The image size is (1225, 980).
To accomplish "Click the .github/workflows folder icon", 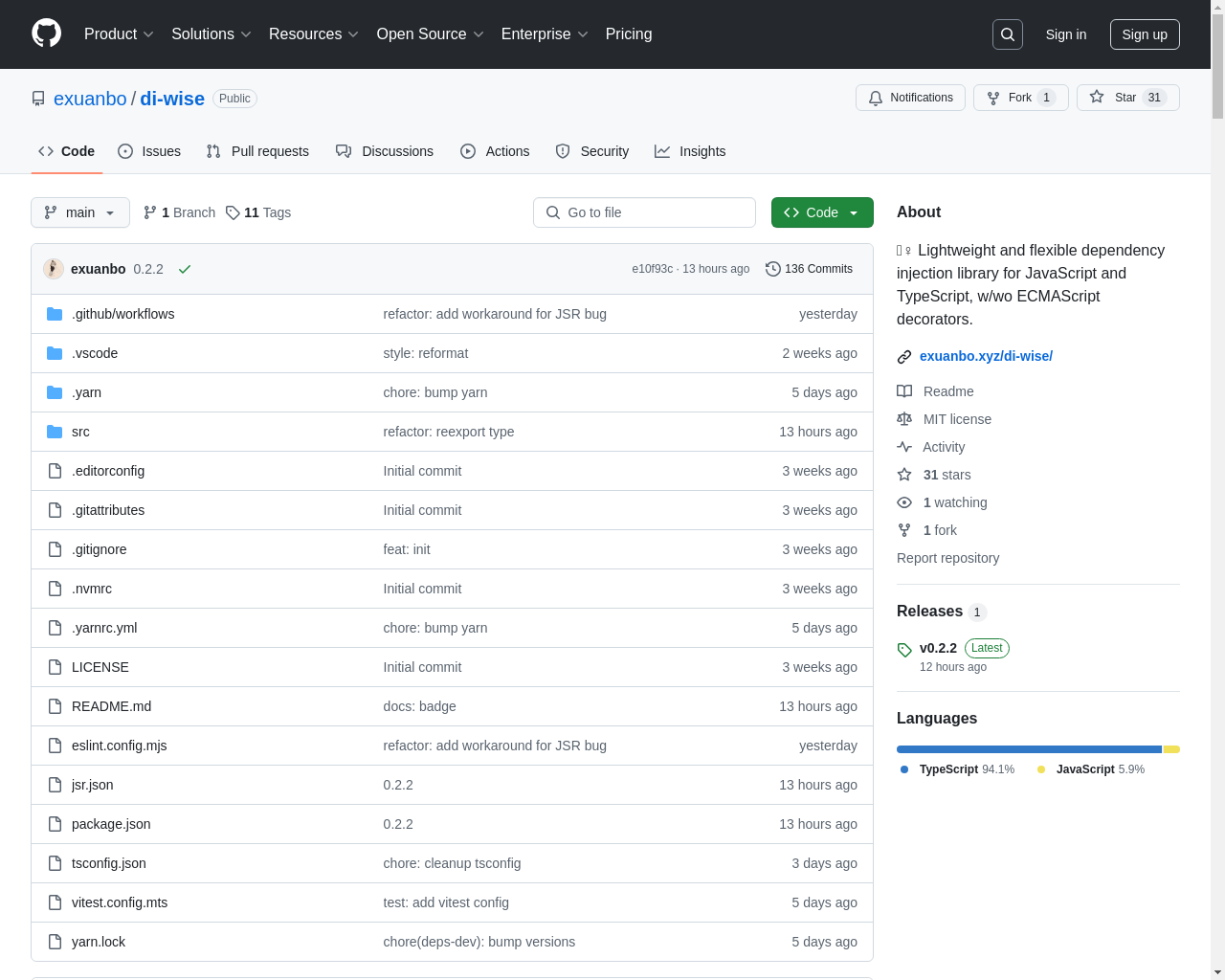I will click(55, 314).
